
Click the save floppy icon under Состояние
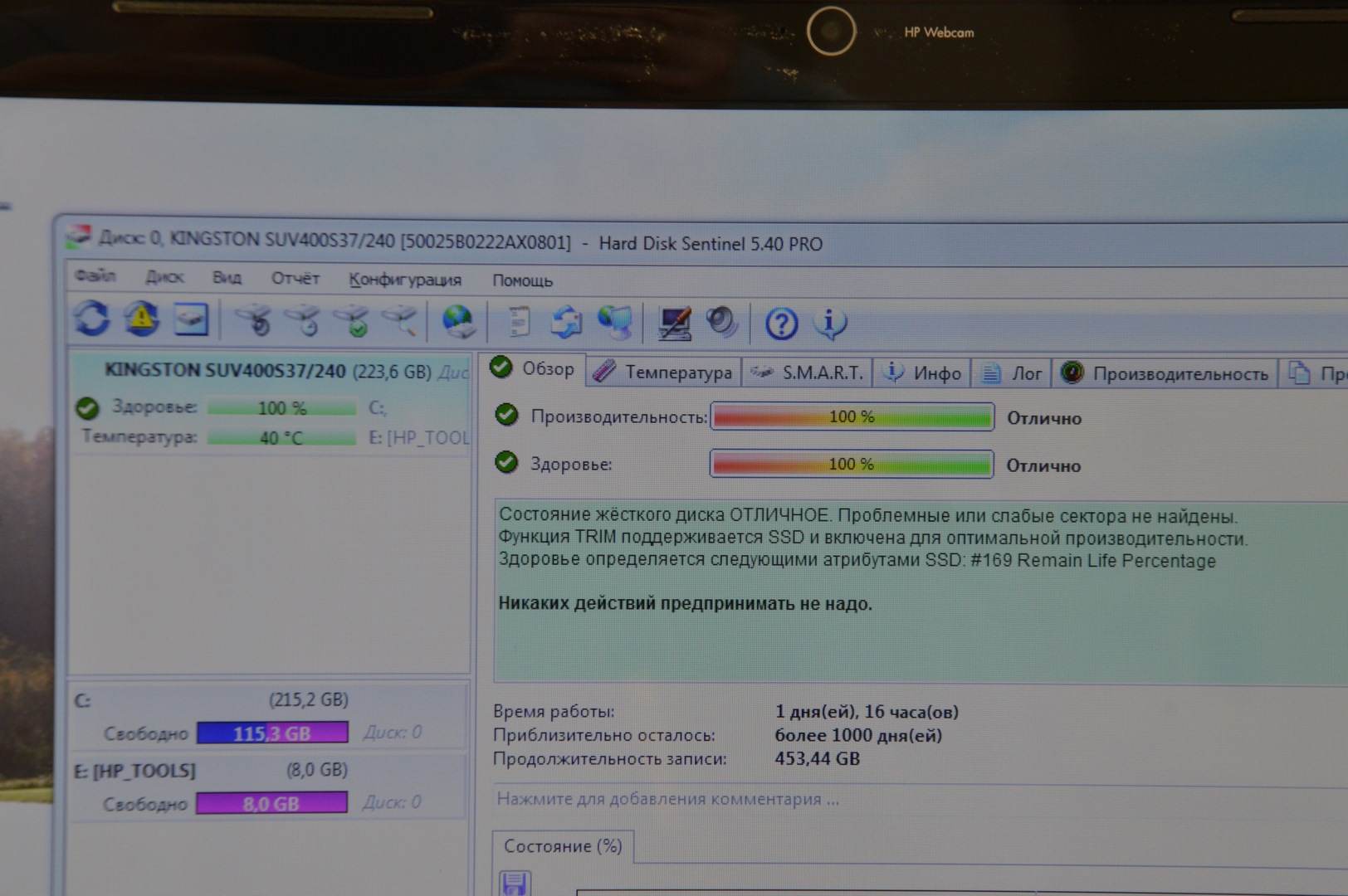pyautogui.click(x=515, y=884)
